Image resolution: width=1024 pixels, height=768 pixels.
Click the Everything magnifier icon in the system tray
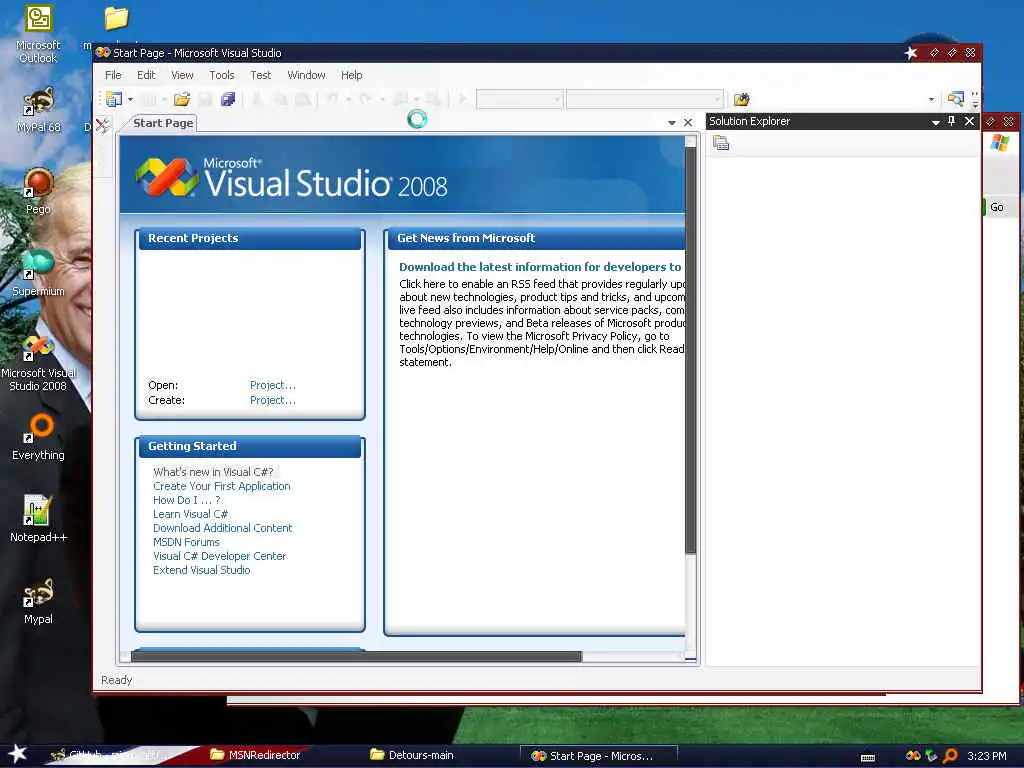pyautogui.click(x=950, y=756)
